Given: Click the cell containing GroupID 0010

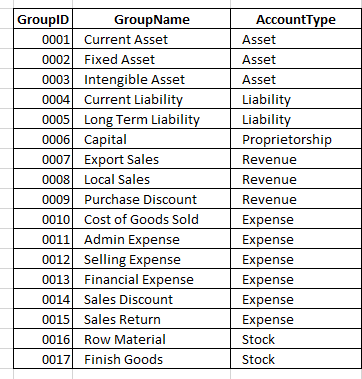Looking at the screenshot, I should coord(43,219).
